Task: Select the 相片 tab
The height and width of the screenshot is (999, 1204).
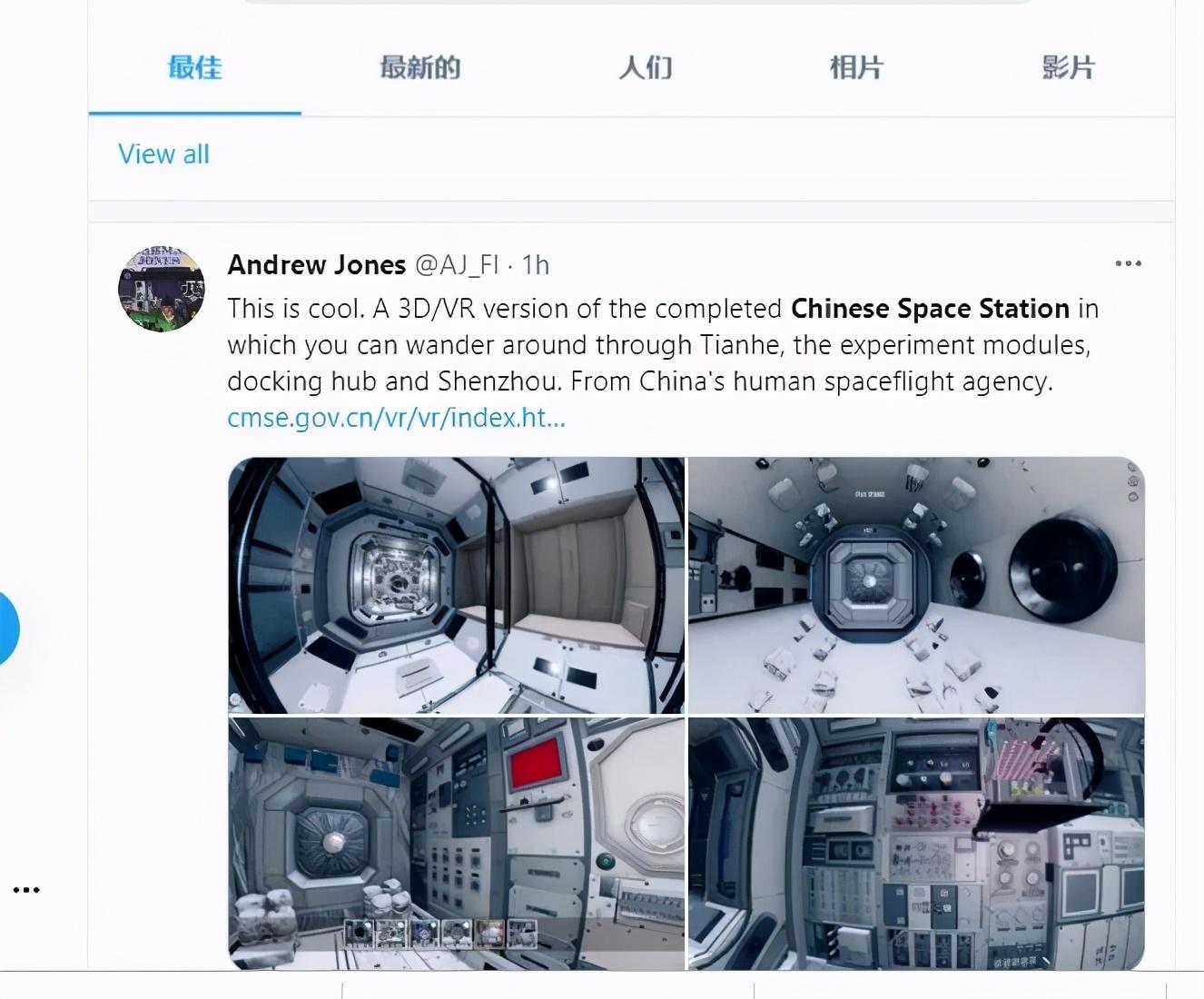Action: tap(856, 67)
